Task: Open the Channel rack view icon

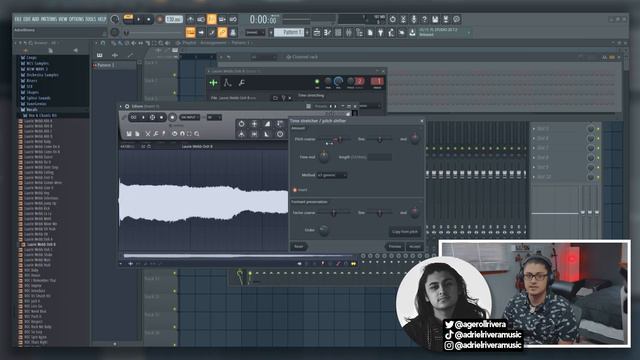Action: (x=338, y=33)
